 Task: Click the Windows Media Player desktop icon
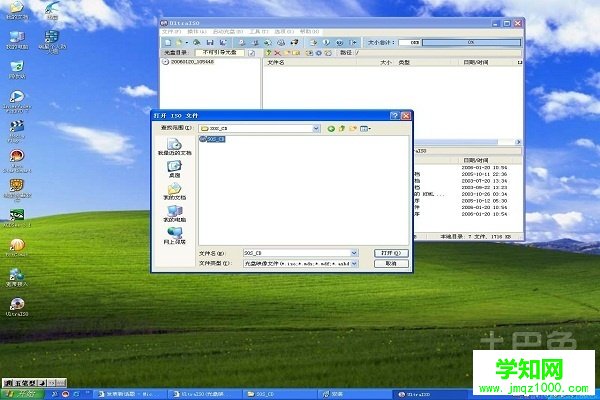pyautogui.click(x=17, y=101)
